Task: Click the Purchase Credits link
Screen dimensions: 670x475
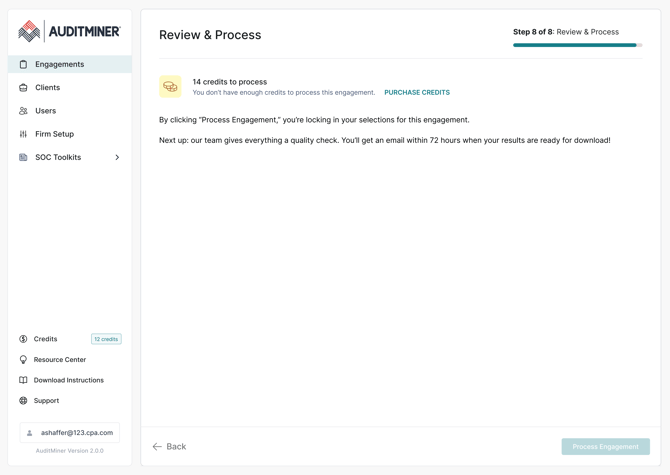Action: point(417,93)
